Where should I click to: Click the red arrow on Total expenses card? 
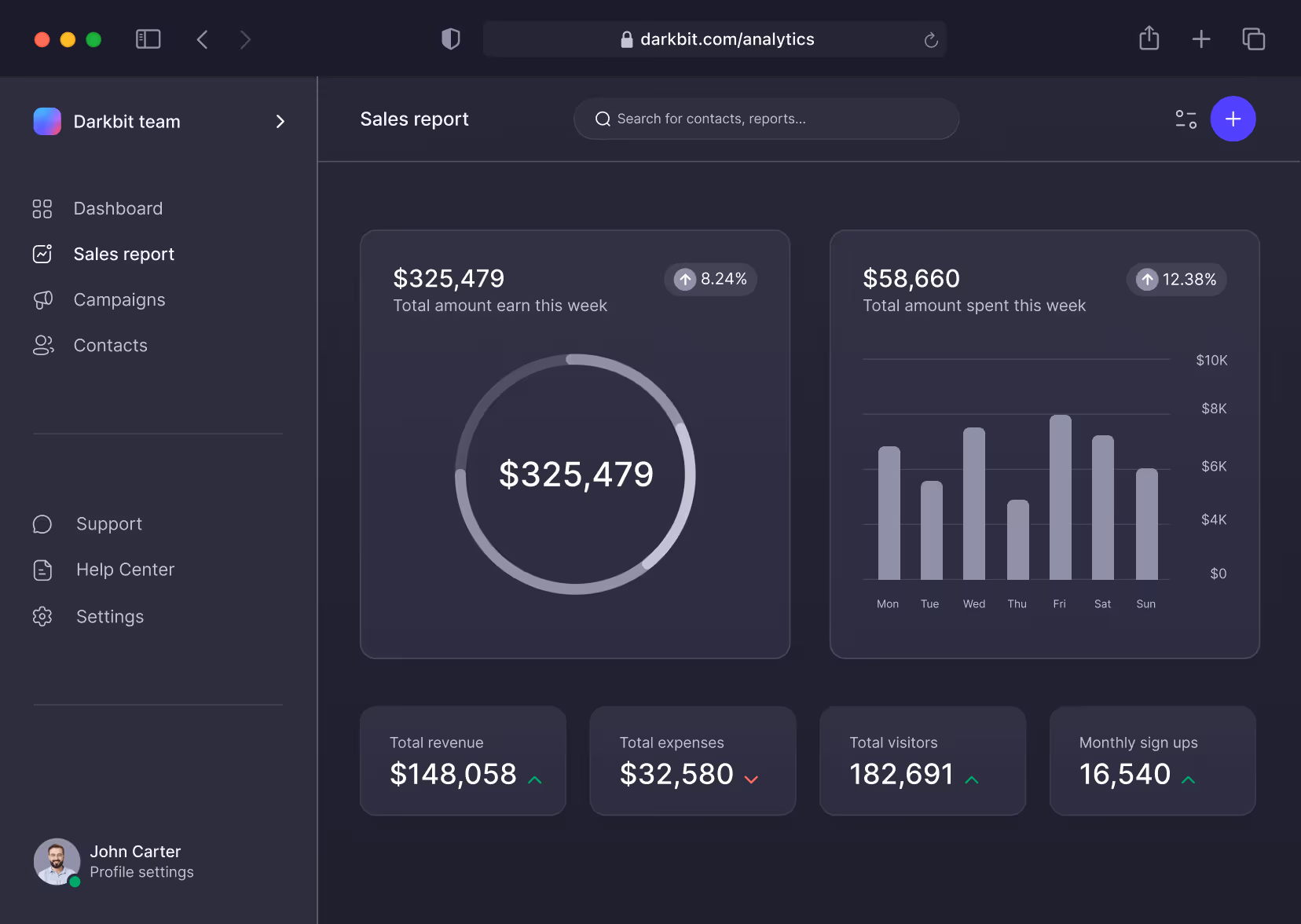coord(751,779)
